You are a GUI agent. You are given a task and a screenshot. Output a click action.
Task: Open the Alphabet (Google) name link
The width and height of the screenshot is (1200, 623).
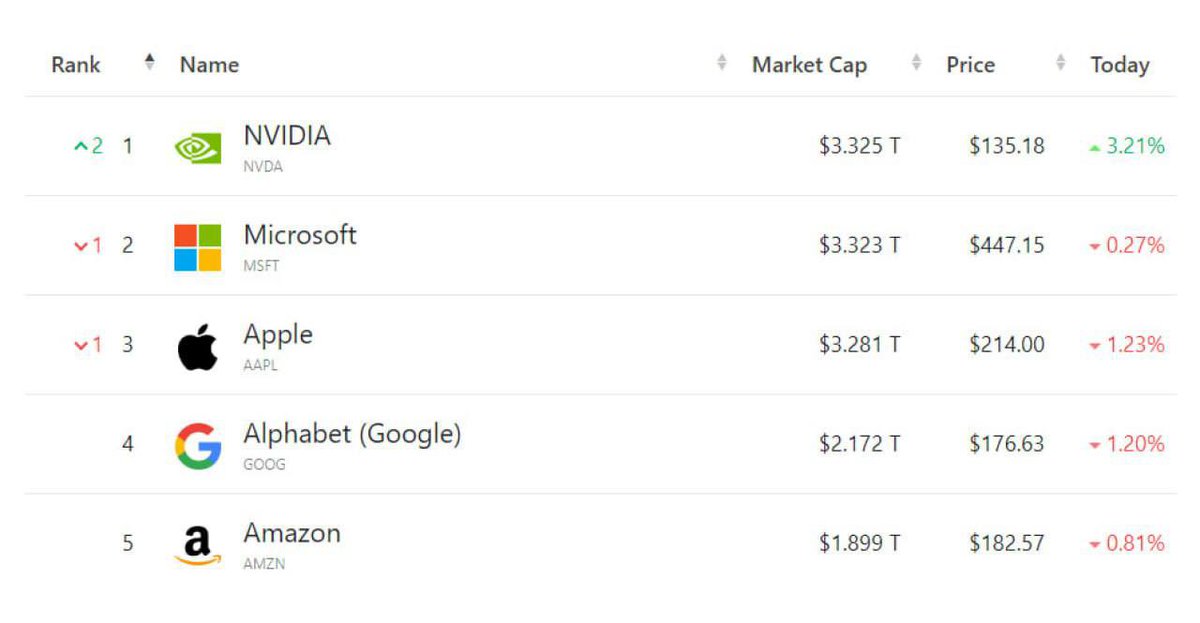click(x=352, y=435)
